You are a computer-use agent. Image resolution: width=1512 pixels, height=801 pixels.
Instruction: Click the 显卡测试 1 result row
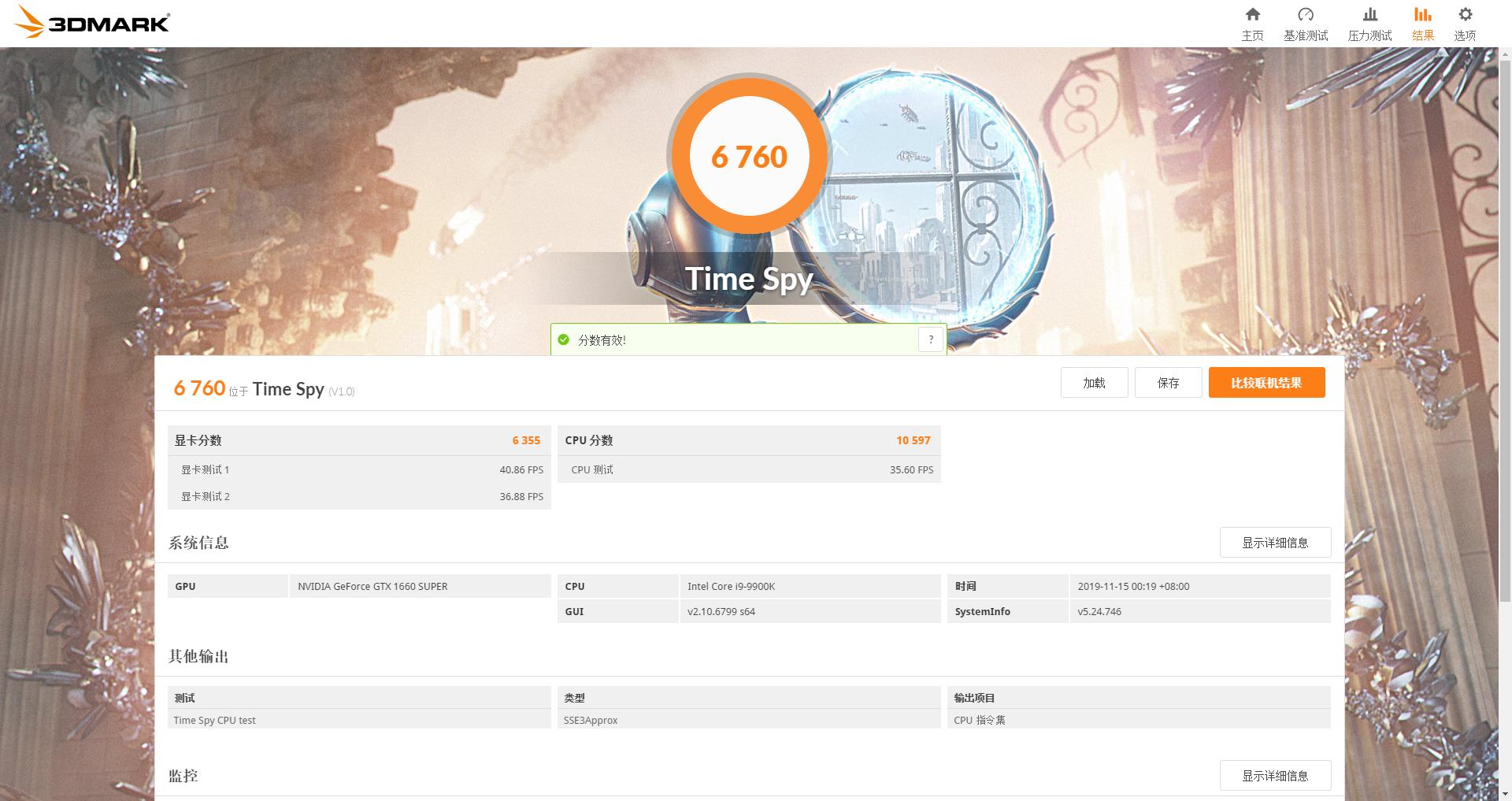pos(358,469)
